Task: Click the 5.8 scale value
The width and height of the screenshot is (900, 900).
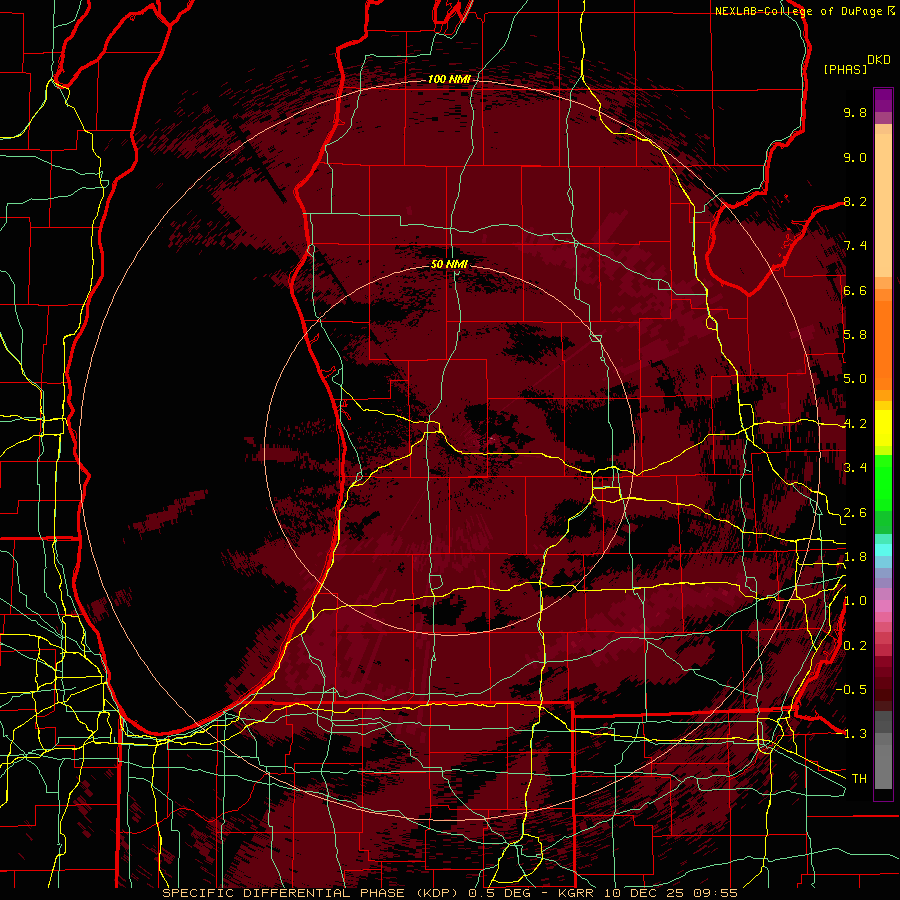Action: pos(855,334)
